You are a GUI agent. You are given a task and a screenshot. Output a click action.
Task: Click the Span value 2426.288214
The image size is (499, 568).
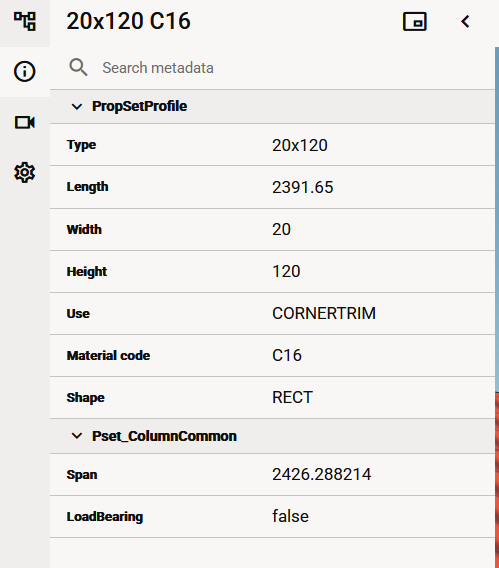point(322,475)
